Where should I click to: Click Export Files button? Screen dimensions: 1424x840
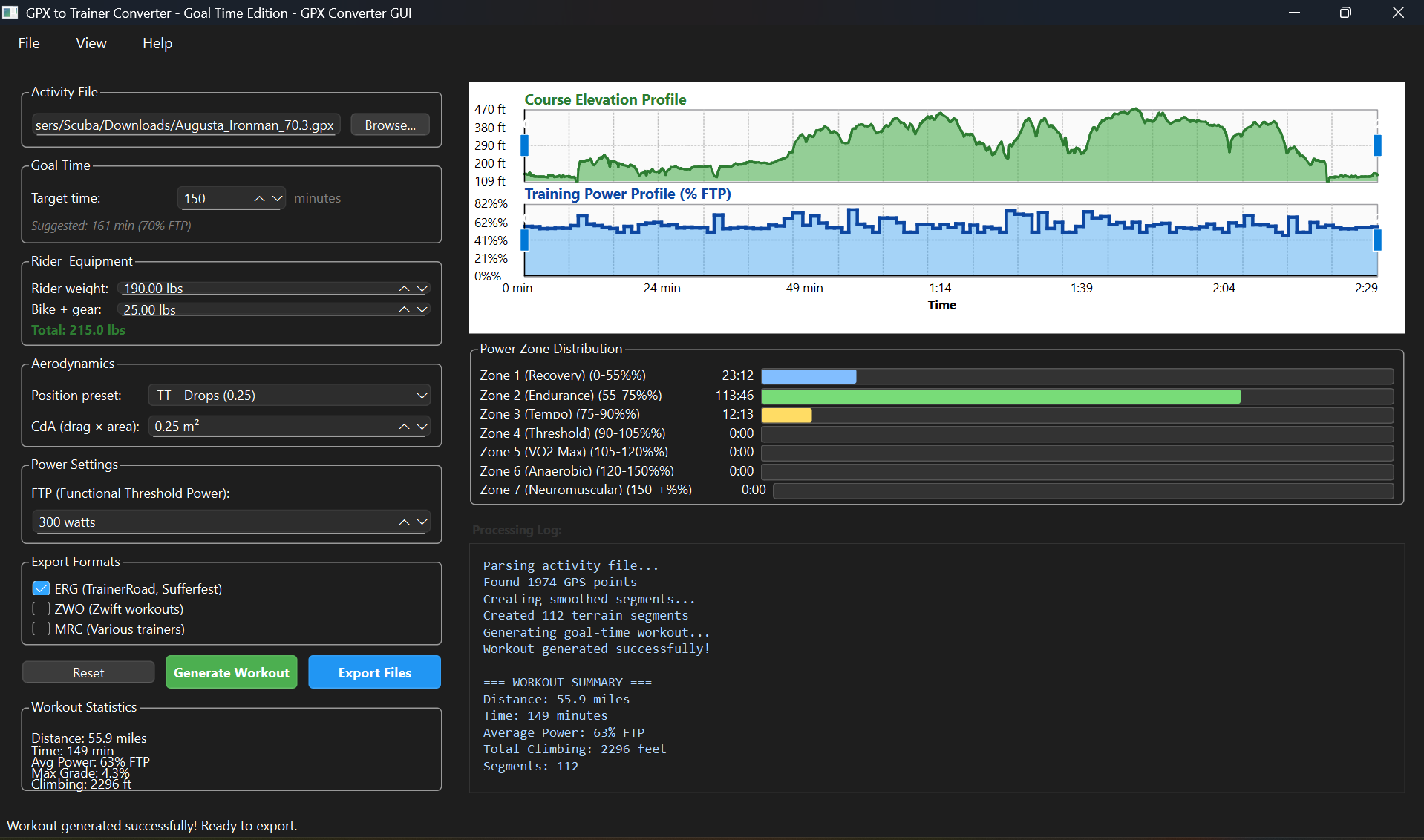pyautogui.click(x=374, y=672)
